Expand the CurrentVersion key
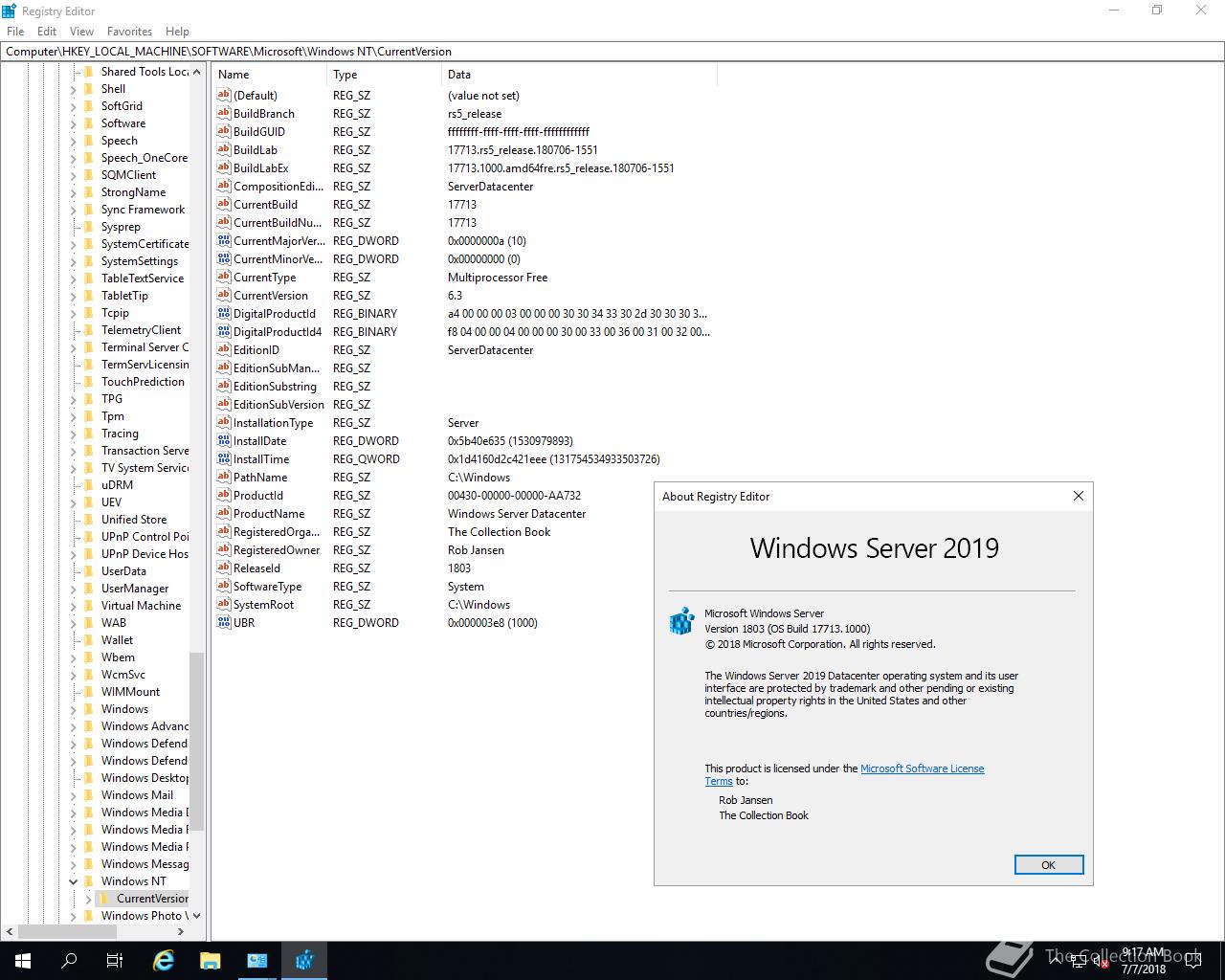 88,899
